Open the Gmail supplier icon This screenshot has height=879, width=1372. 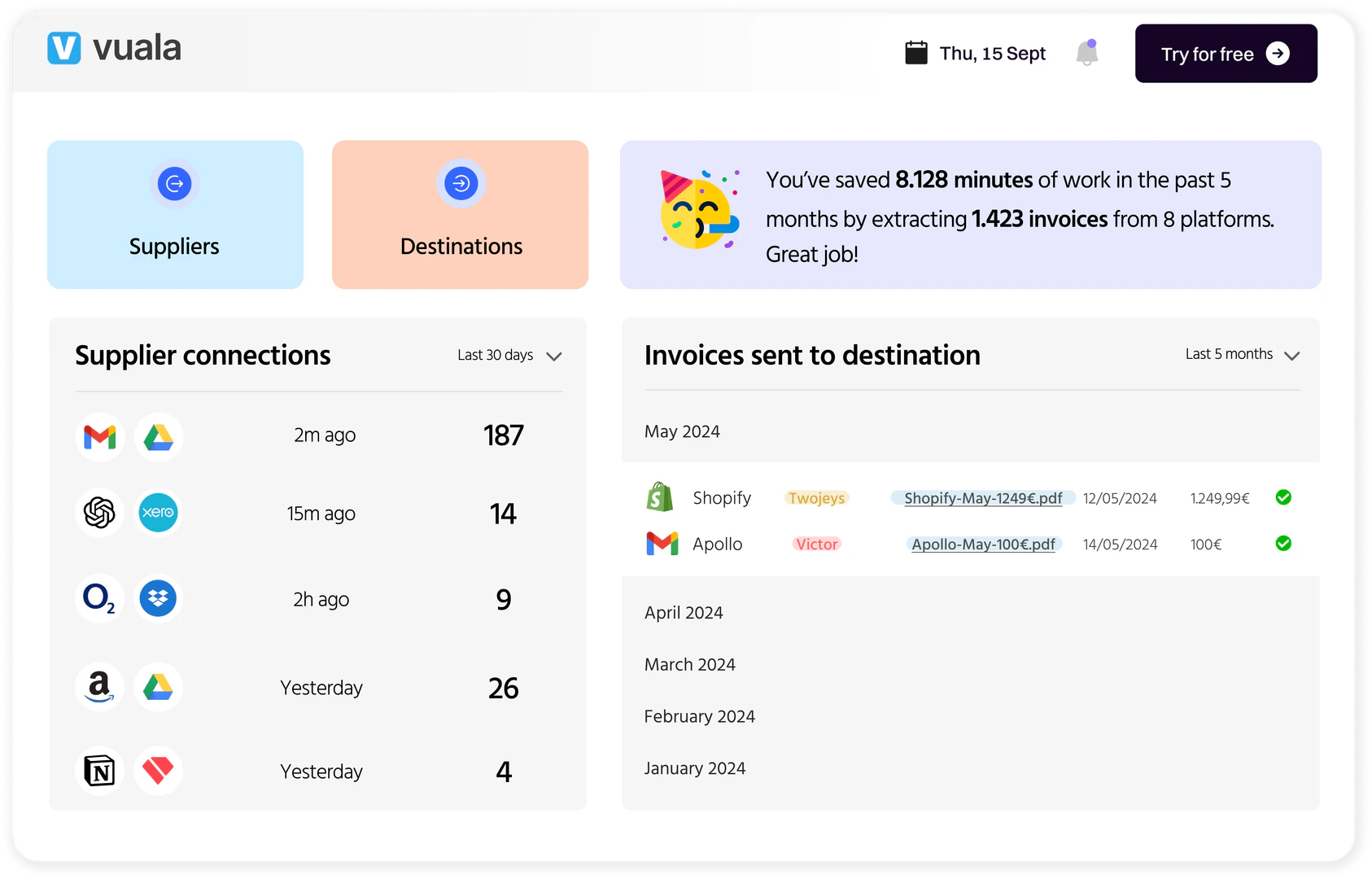(x=98, y=436)
